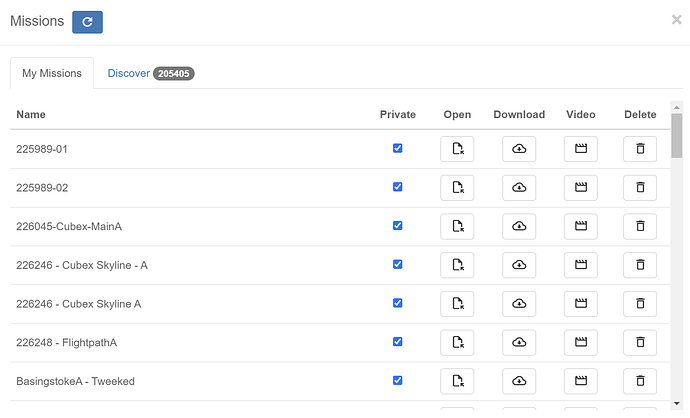Toggle Private for BasingstokeA - Tweeked
This screenshot has height=418, width=690.
click(x=397, y=381)
